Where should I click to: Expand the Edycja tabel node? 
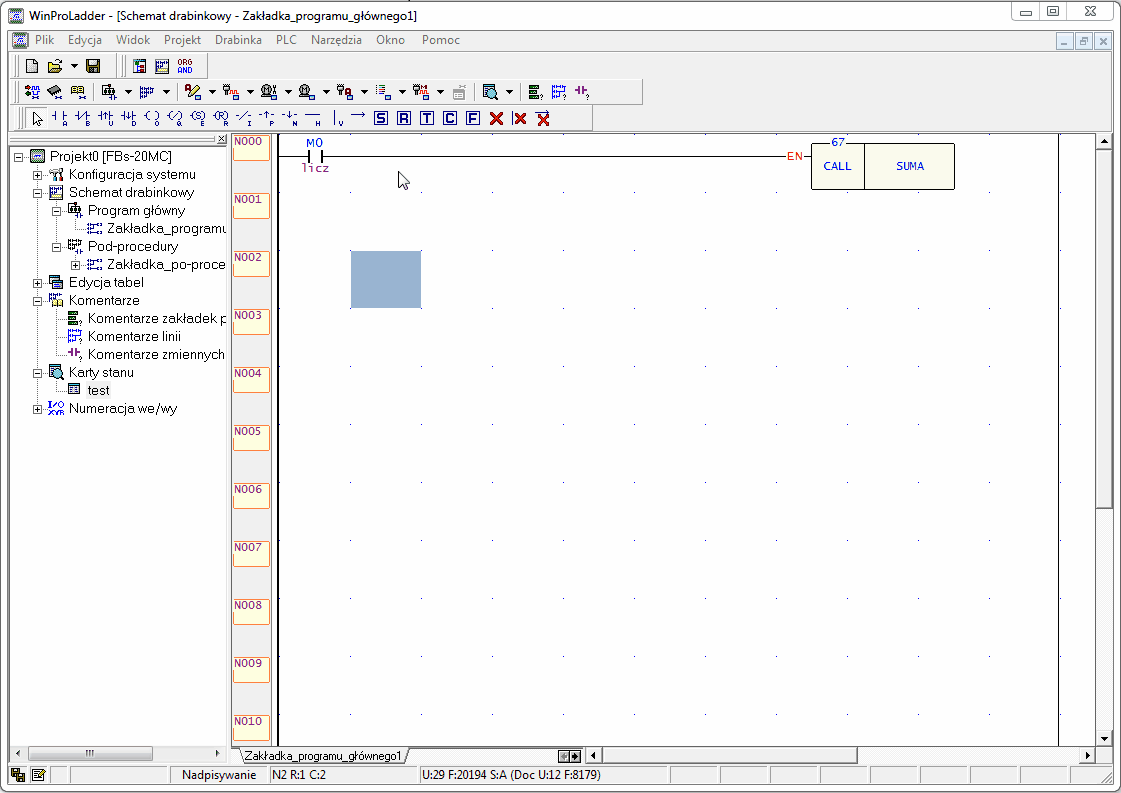click(x=37, y=283)
